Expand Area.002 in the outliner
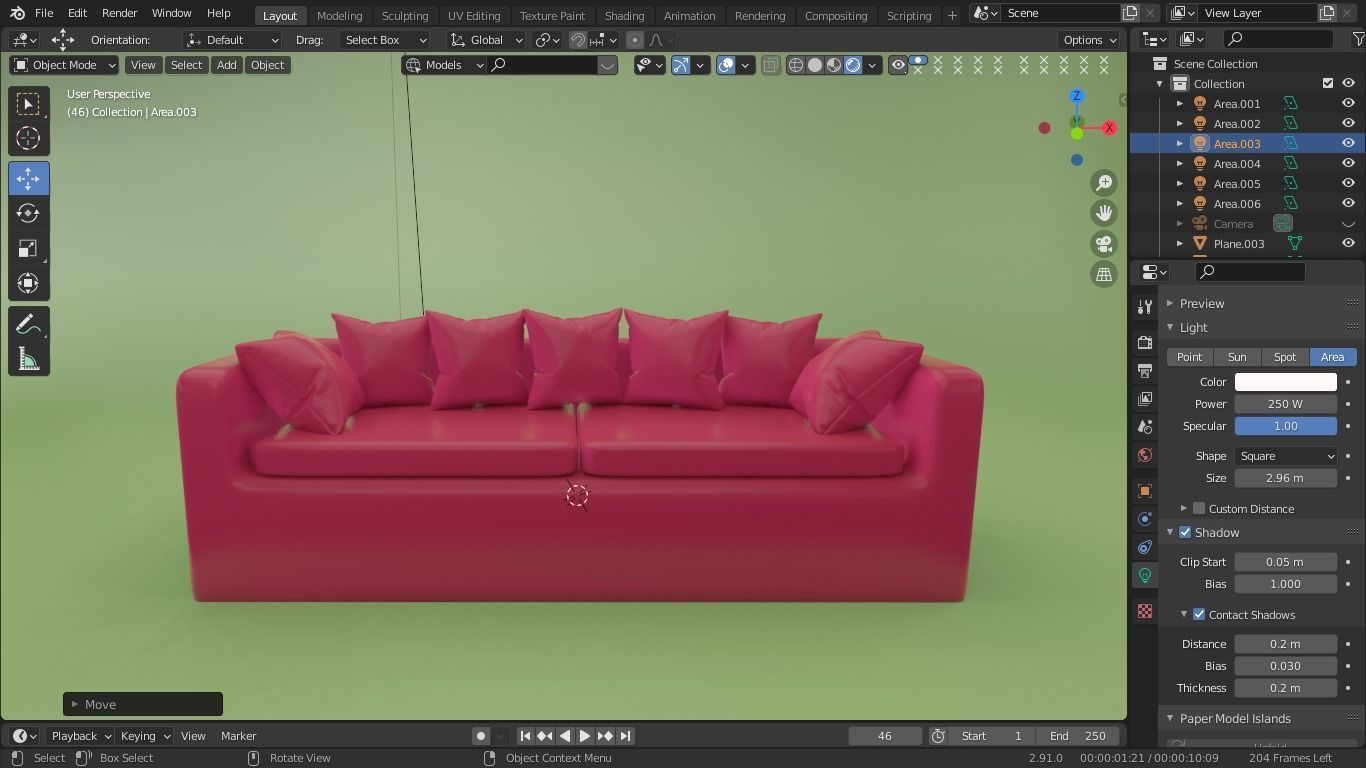 tap(1180, 123)
